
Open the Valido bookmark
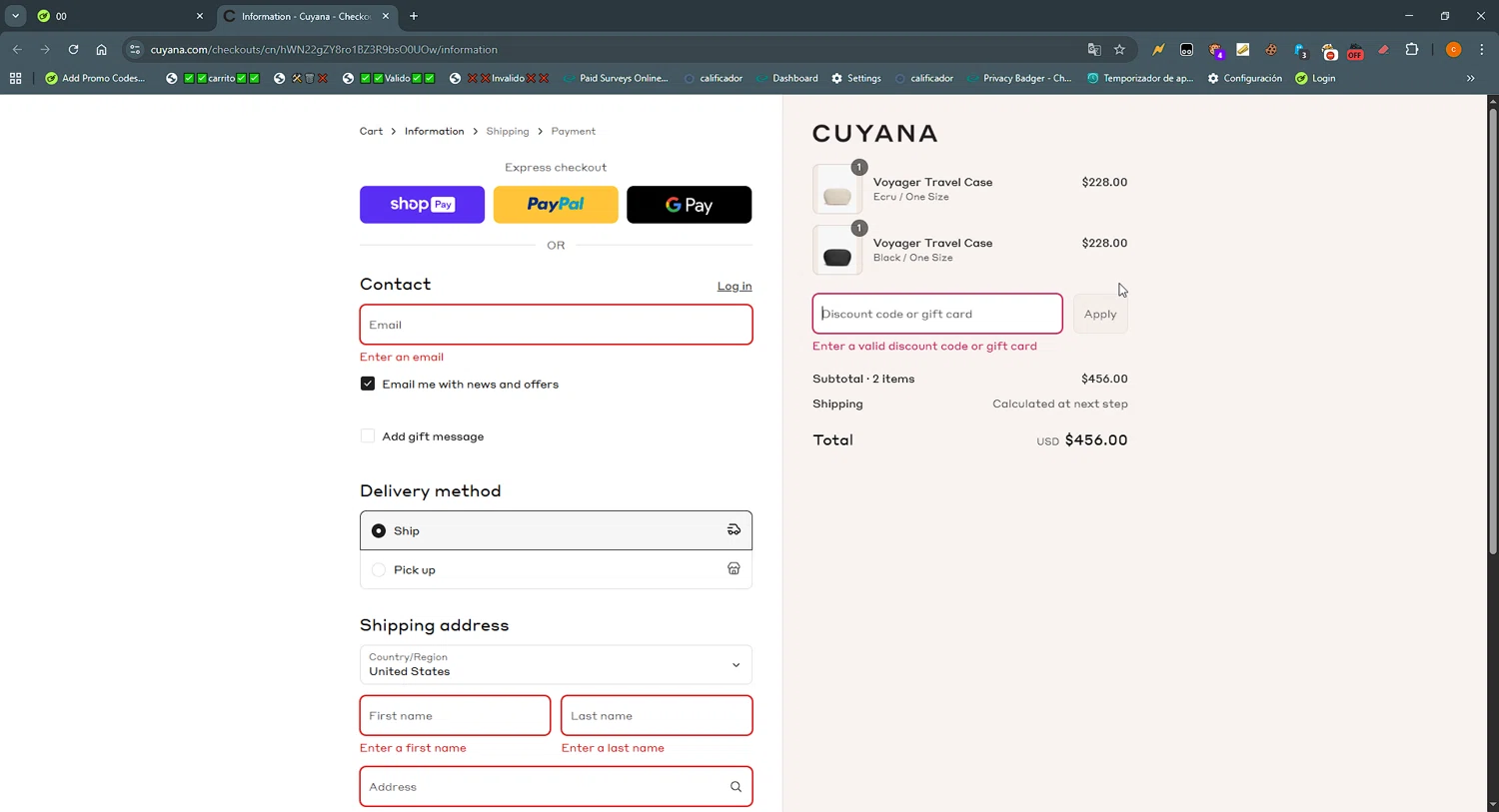point(390,78)
